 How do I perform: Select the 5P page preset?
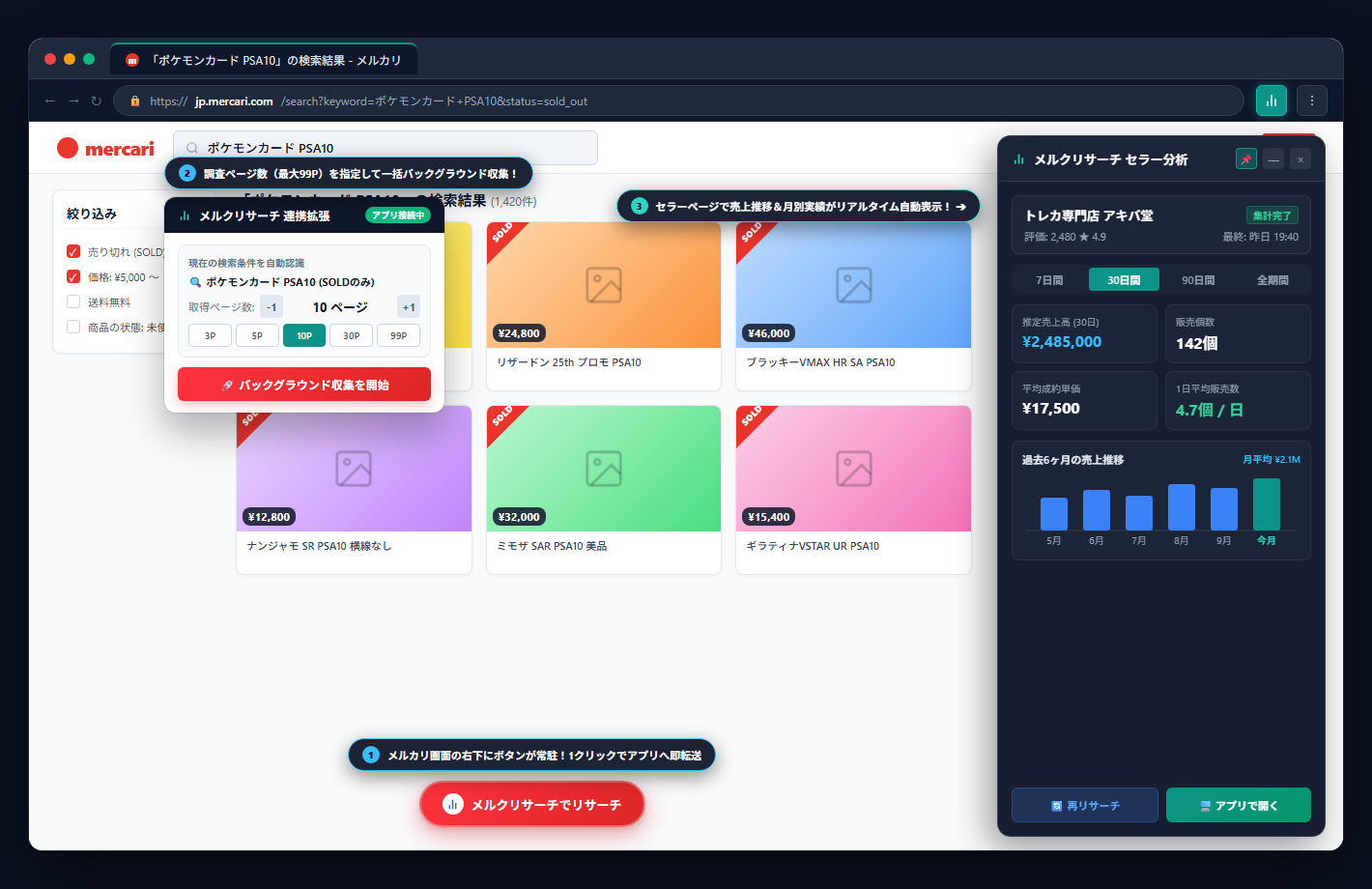point(257,335)
